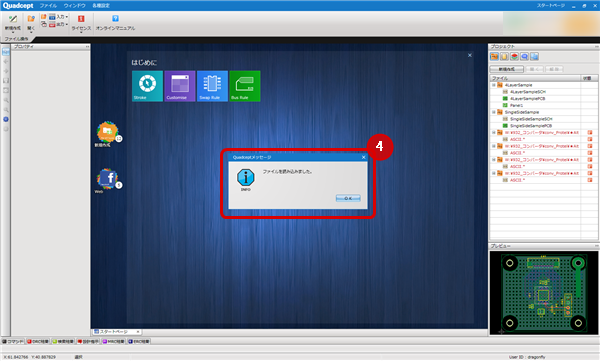Toggle the プレビュー panel pin
The image size is (600, 361).
tap(596, 246)
